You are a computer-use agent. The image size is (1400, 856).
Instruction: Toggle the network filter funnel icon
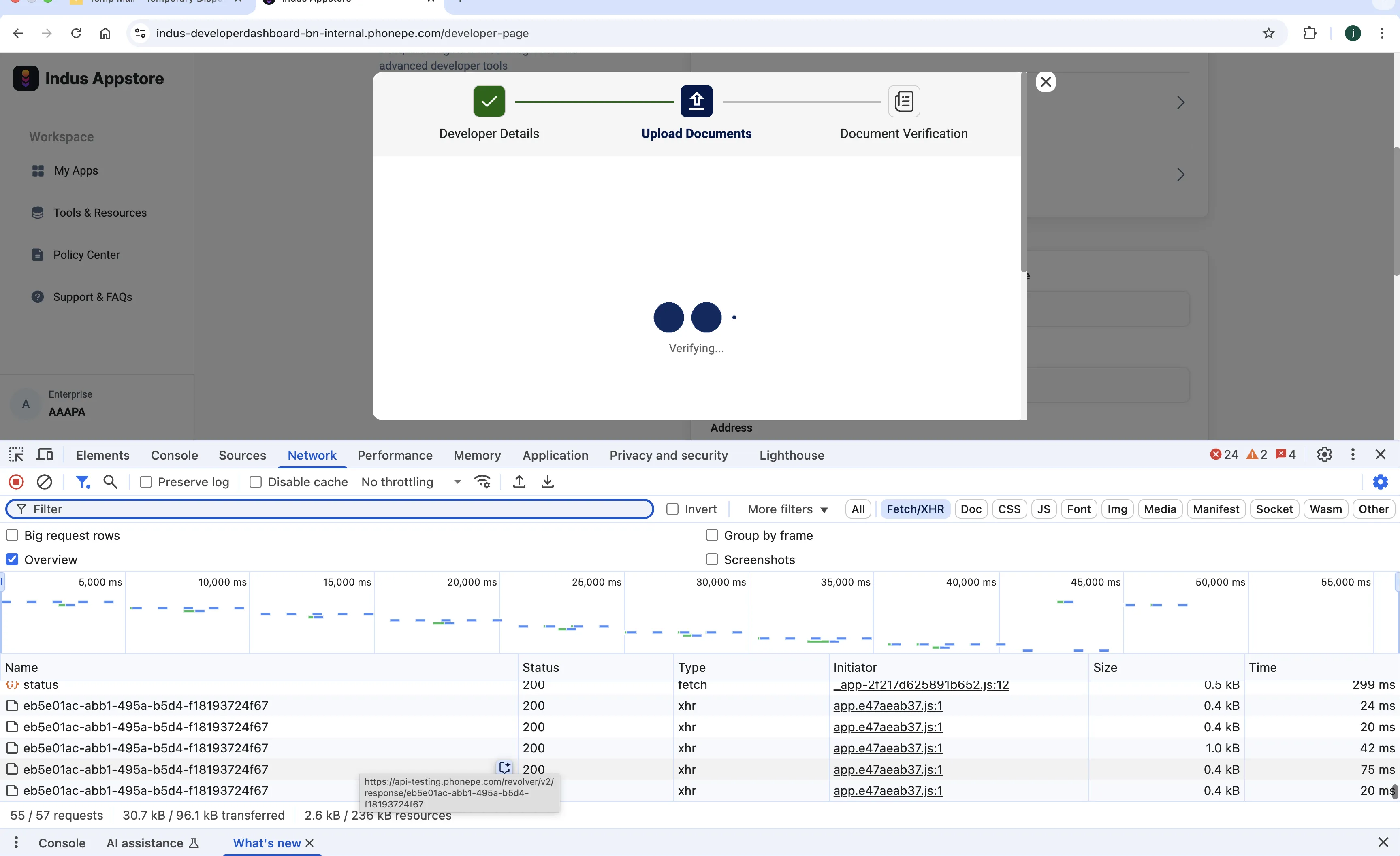tap(83, 482)
